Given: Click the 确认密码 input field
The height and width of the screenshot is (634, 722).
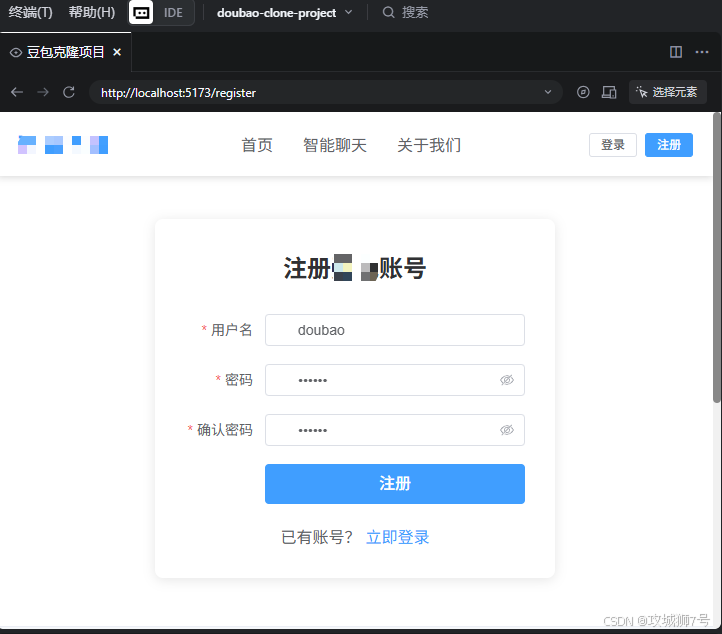Looking at the screenshot, I should (x=395, y=430).
